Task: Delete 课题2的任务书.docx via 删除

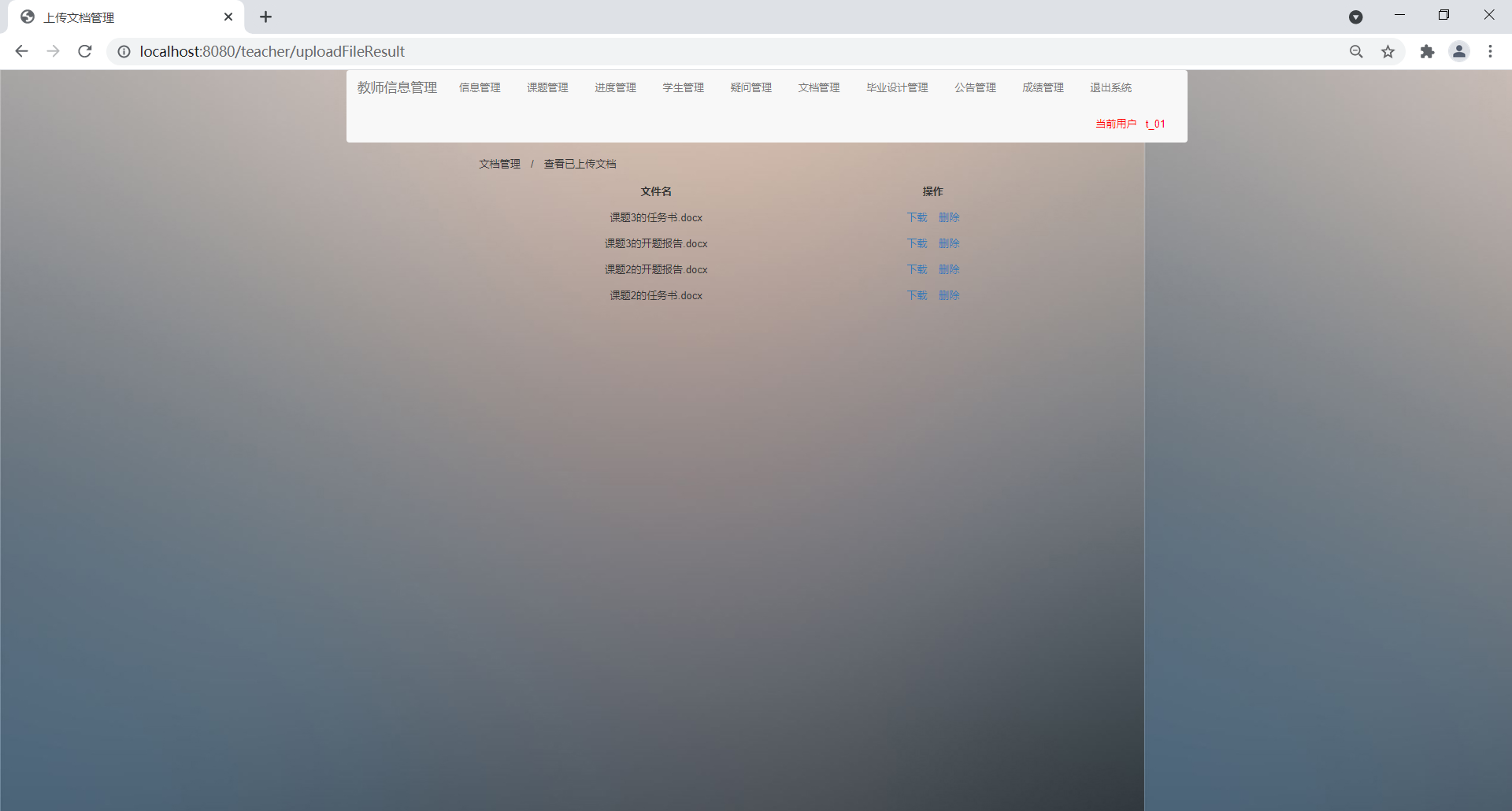Action: point(949,295)
